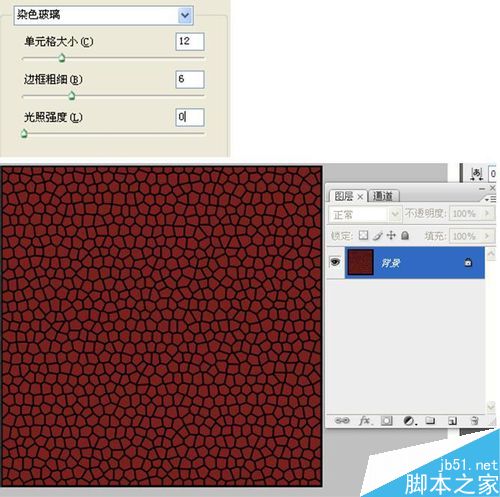Click the 背景 layer thumbnail

coord(360,262)
